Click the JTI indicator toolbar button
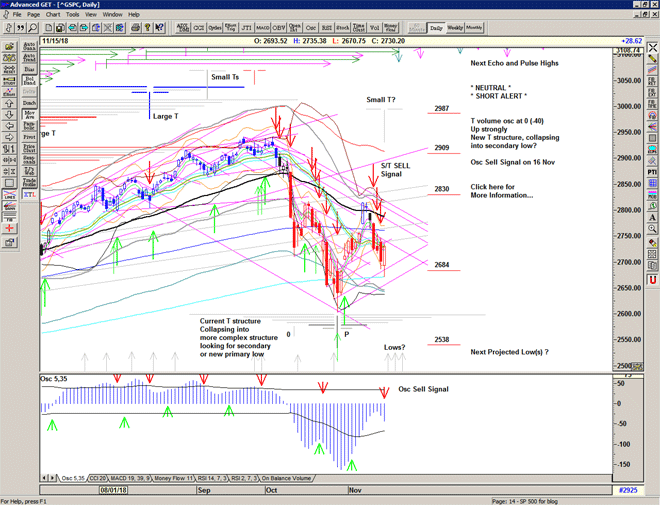Screen dimensions: 660x505 (246, 28)
